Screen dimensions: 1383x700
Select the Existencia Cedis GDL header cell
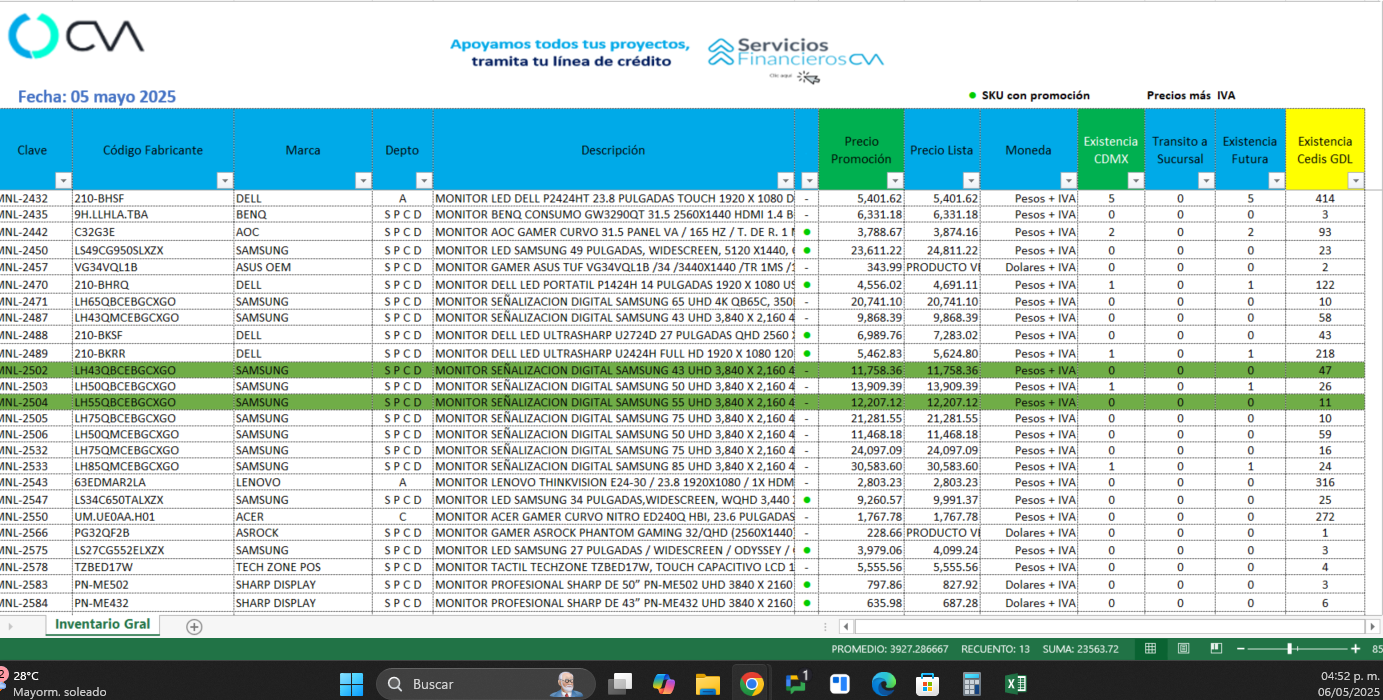pyautogui.click(x=1325, y=149)
